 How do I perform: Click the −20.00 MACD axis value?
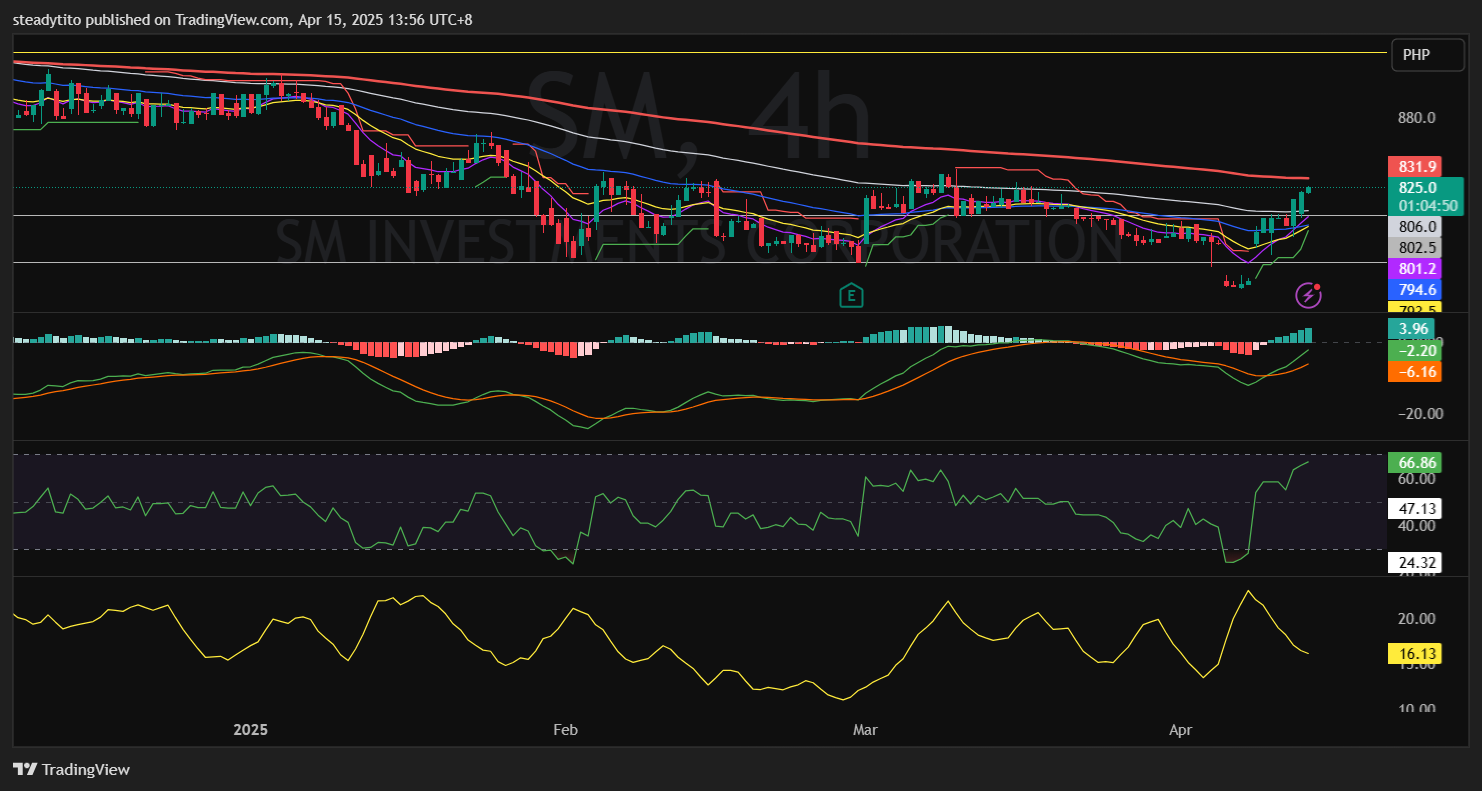coord(1421,414)
